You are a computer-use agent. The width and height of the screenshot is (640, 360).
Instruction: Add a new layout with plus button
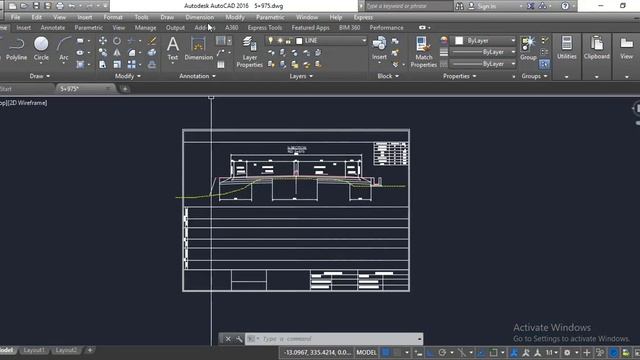tap(90, 350)
